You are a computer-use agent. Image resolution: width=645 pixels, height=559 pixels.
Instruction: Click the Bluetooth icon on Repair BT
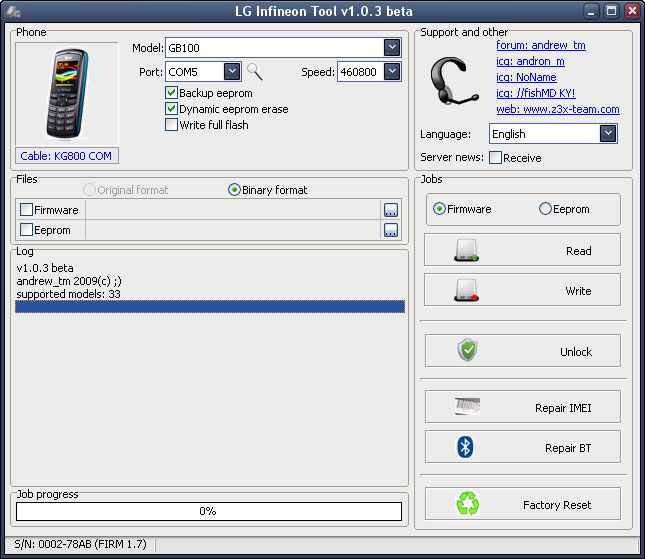[x=465, y=447]
